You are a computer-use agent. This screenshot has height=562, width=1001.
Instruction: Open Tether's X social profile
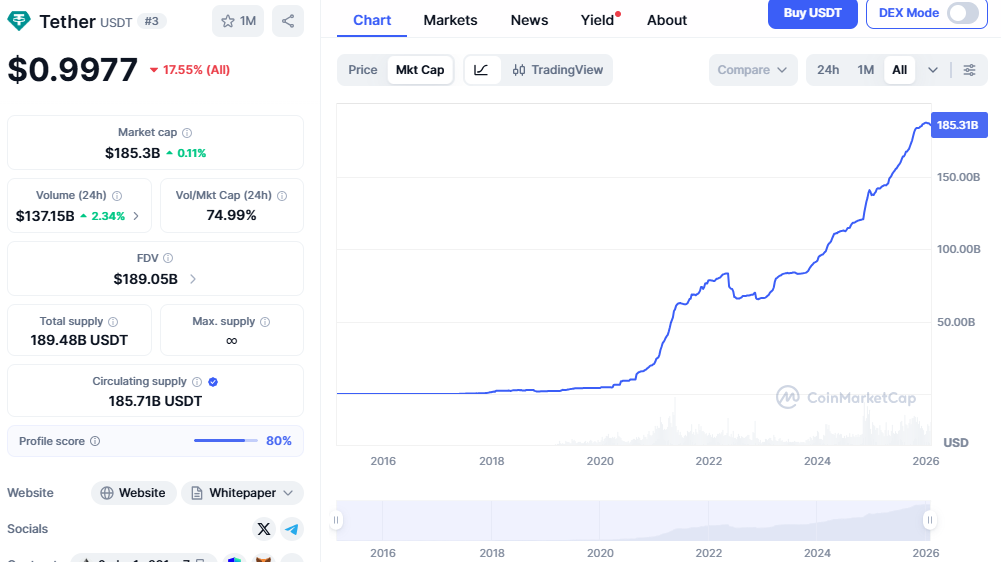point(264,529)
